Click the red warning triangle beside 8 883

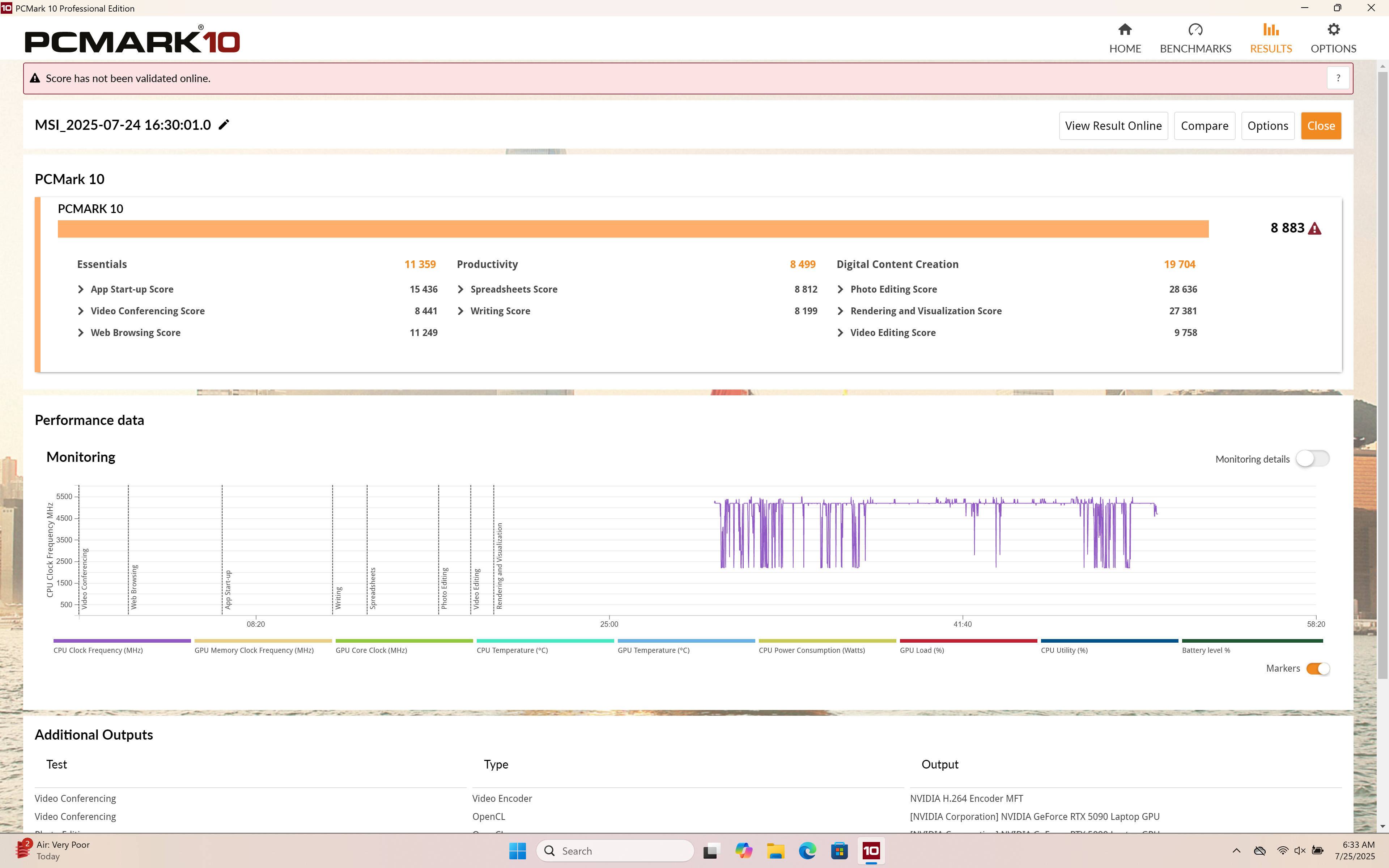pyautogui.click(x=1314, y=229)
